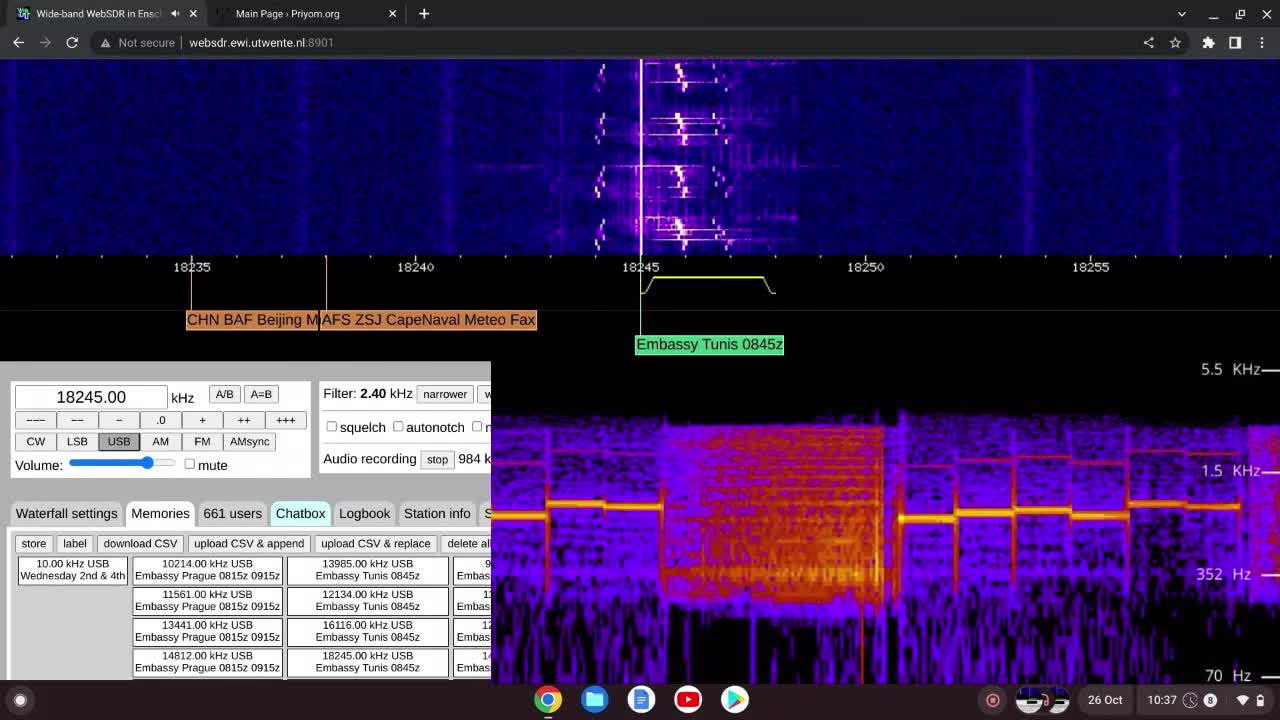Open the ChromeOS launcher button
This screenshot has width=1280, height=720.
[x=19, y=700]
